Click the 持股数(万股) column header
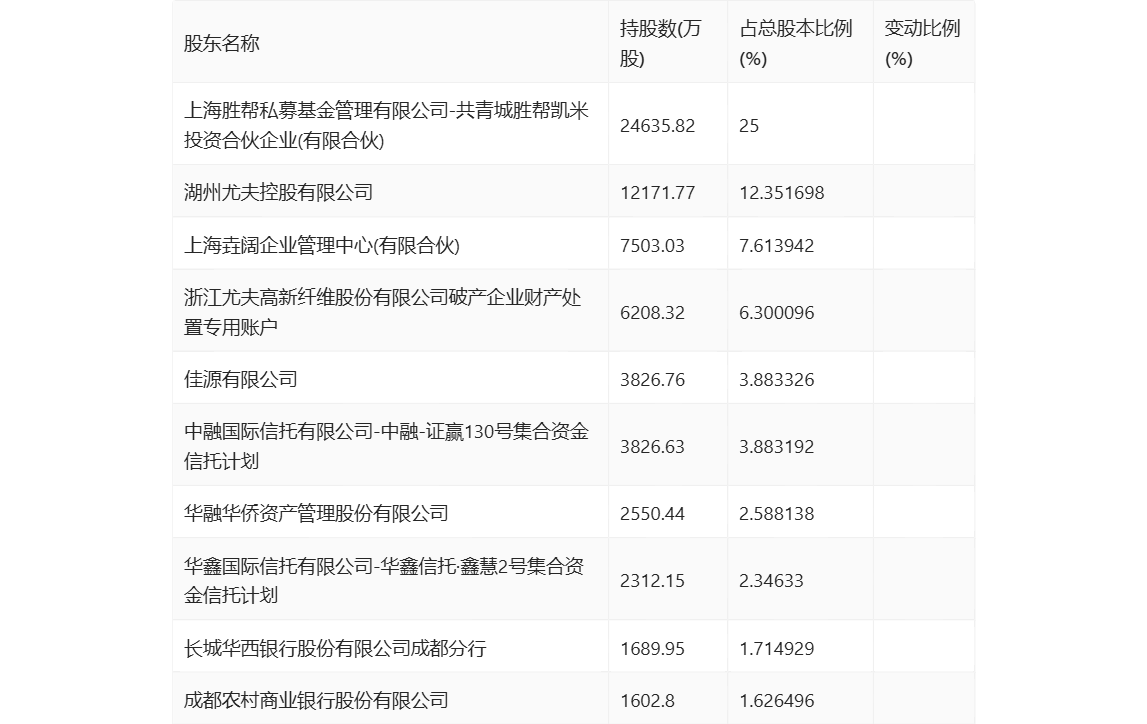Viewport: 1147px width, 724px height. point(661,43)
